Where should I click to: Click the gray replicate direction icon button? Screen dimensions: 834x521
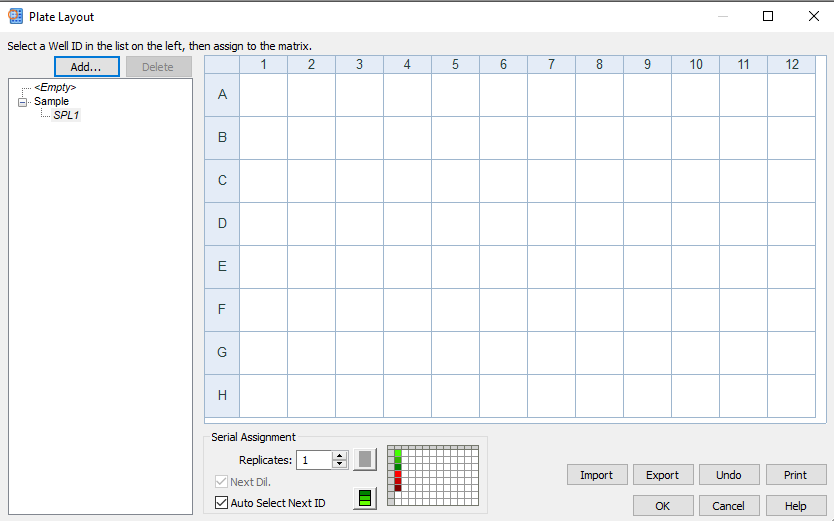tap(365, 459)
